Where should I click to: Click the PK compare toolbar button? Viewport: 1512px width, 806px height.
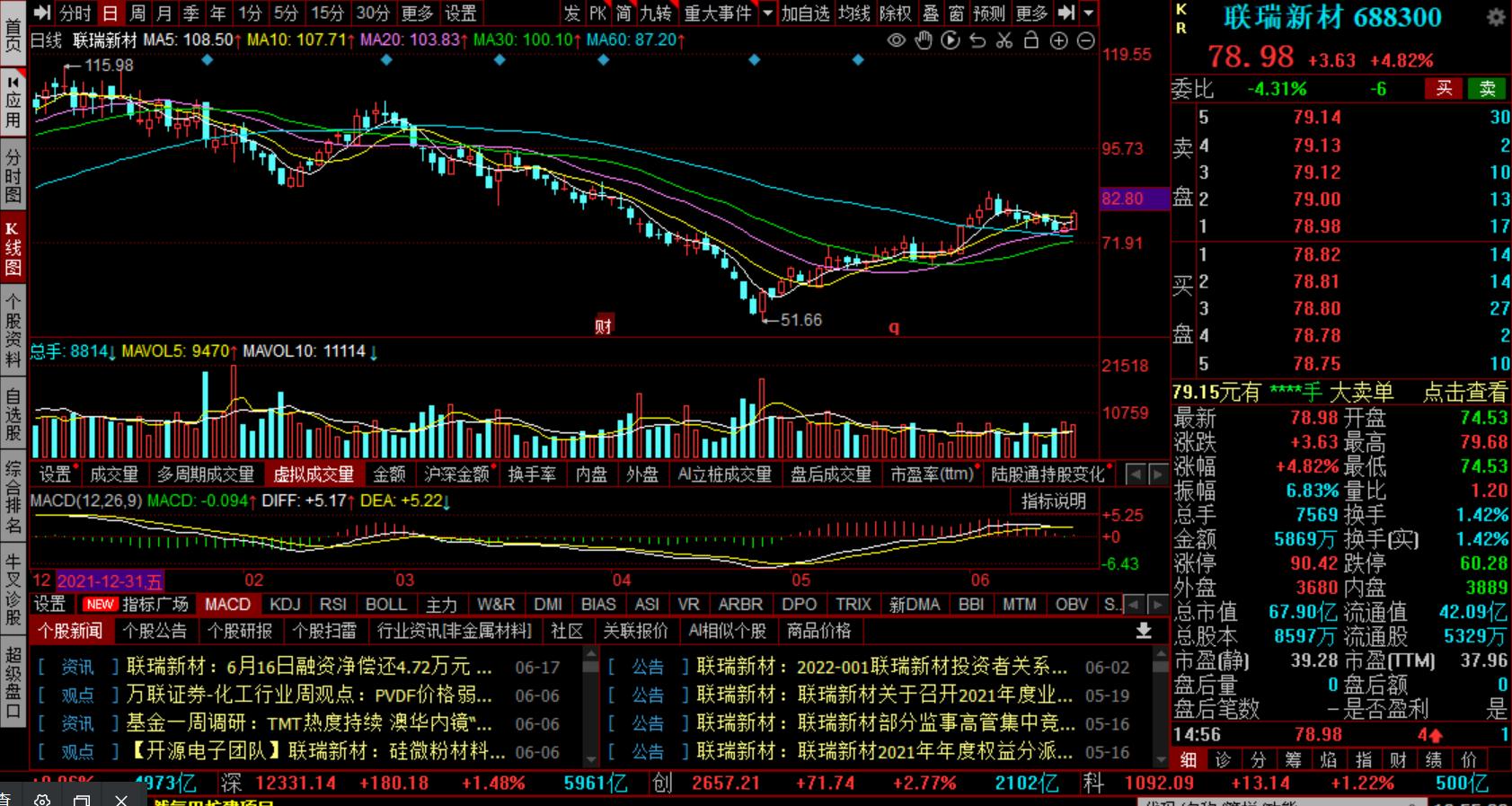click(598, 13)
